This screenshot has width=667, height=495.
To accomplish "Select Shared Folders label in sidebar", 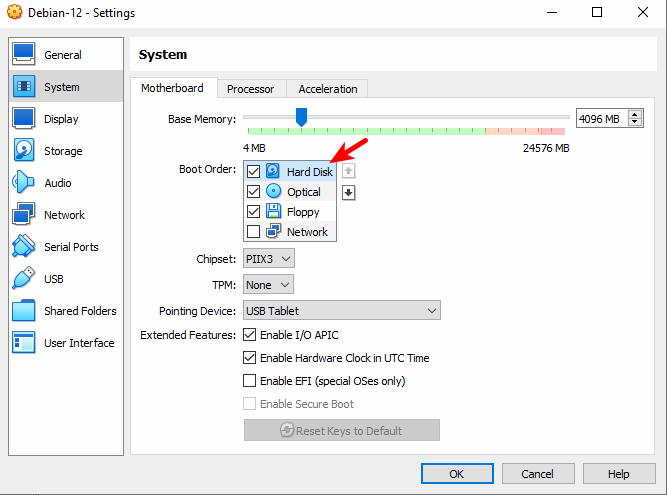I will [x=80, y=311].
